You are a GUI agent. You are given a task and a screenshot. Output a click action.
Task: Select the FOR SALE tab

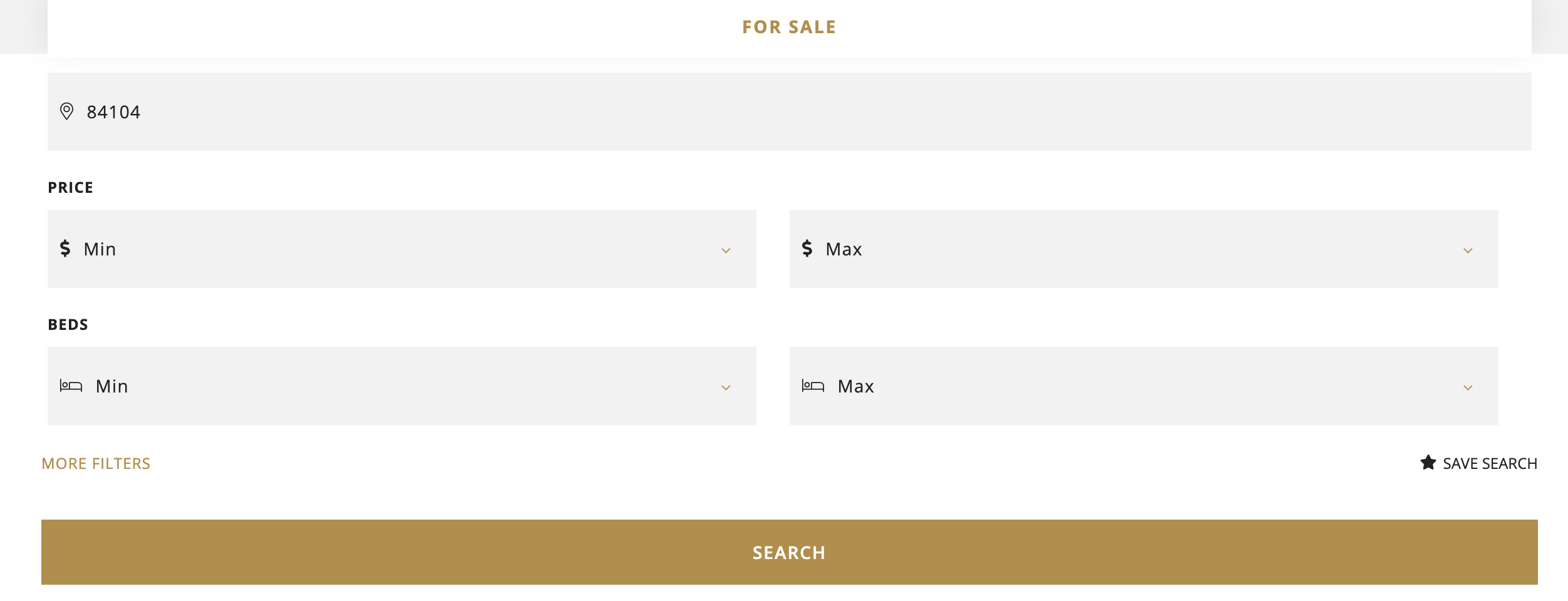tap(789, 27)
